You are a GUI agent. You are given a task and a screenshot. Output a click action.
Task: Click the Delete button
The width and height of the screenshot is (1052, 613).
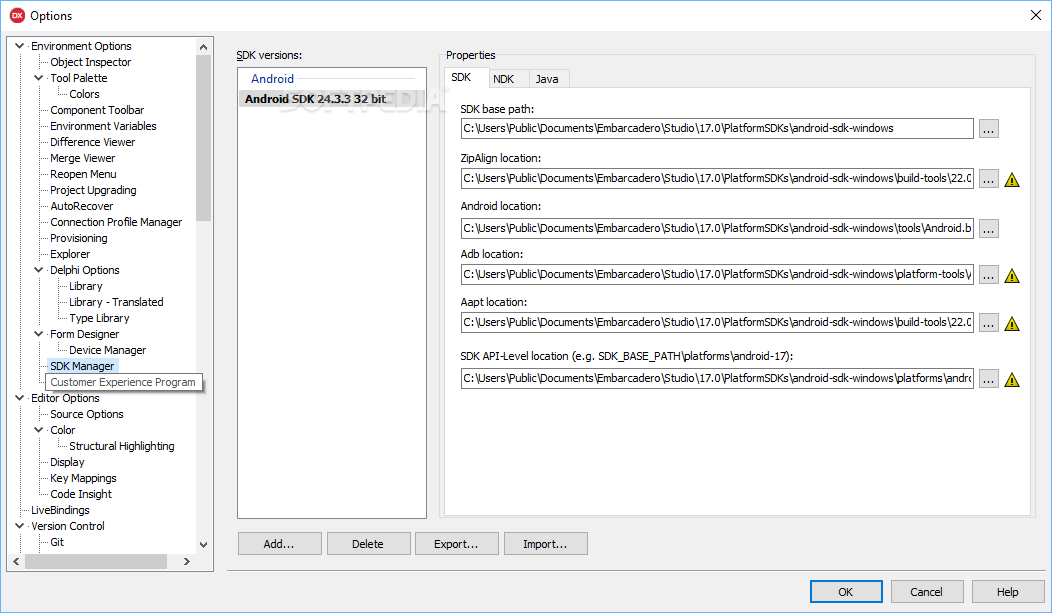pos(368,544)
